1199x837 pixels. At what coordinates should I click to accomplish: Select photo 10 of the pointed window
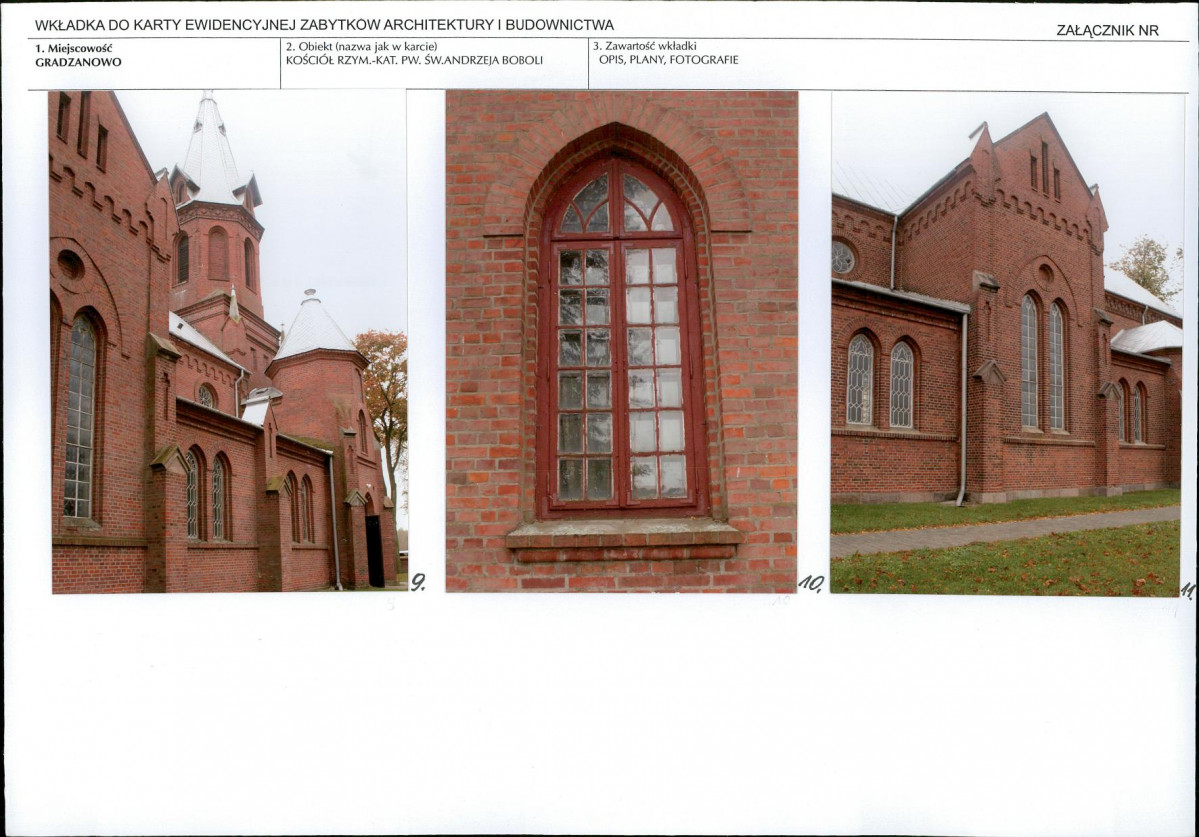(x=620, y=340)
